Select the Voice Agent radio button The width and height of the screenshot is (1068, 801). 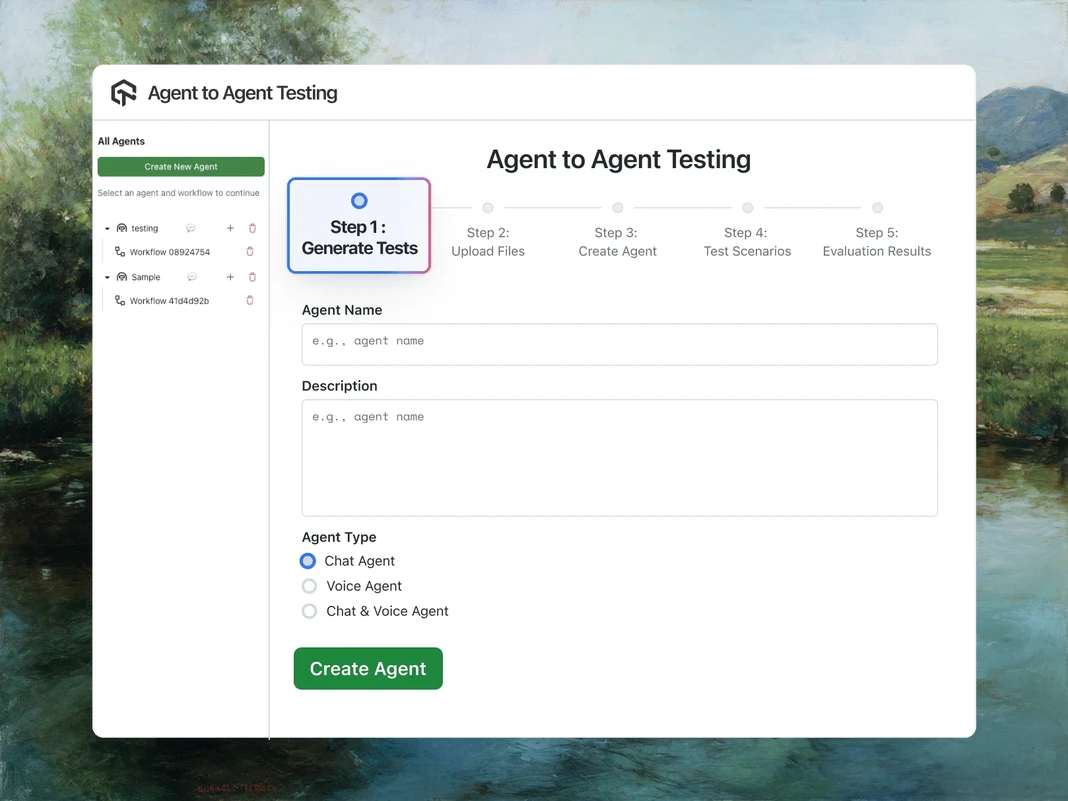click(309, 586)
